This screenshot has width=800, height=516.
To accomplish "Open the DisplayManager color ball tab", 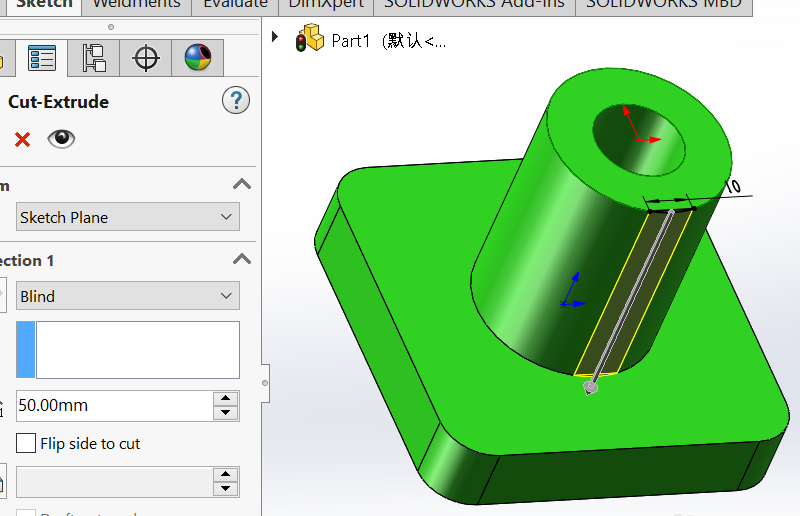I will [x=198, y=58].
